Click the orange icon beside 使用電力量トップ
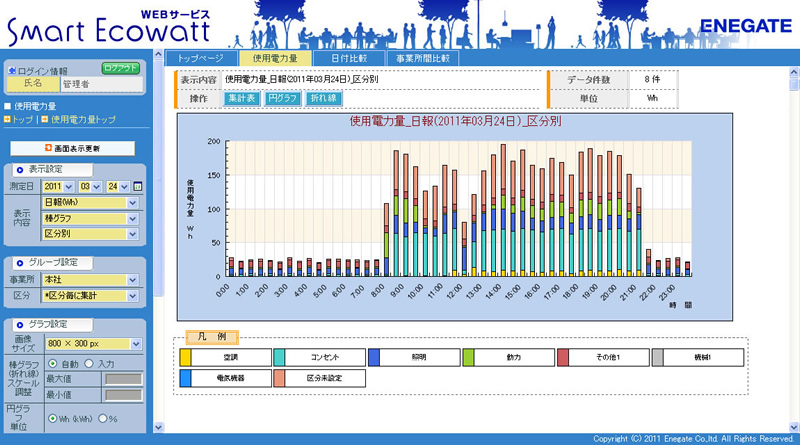Screen dimensions: 800x445 (x=45, y=119)
